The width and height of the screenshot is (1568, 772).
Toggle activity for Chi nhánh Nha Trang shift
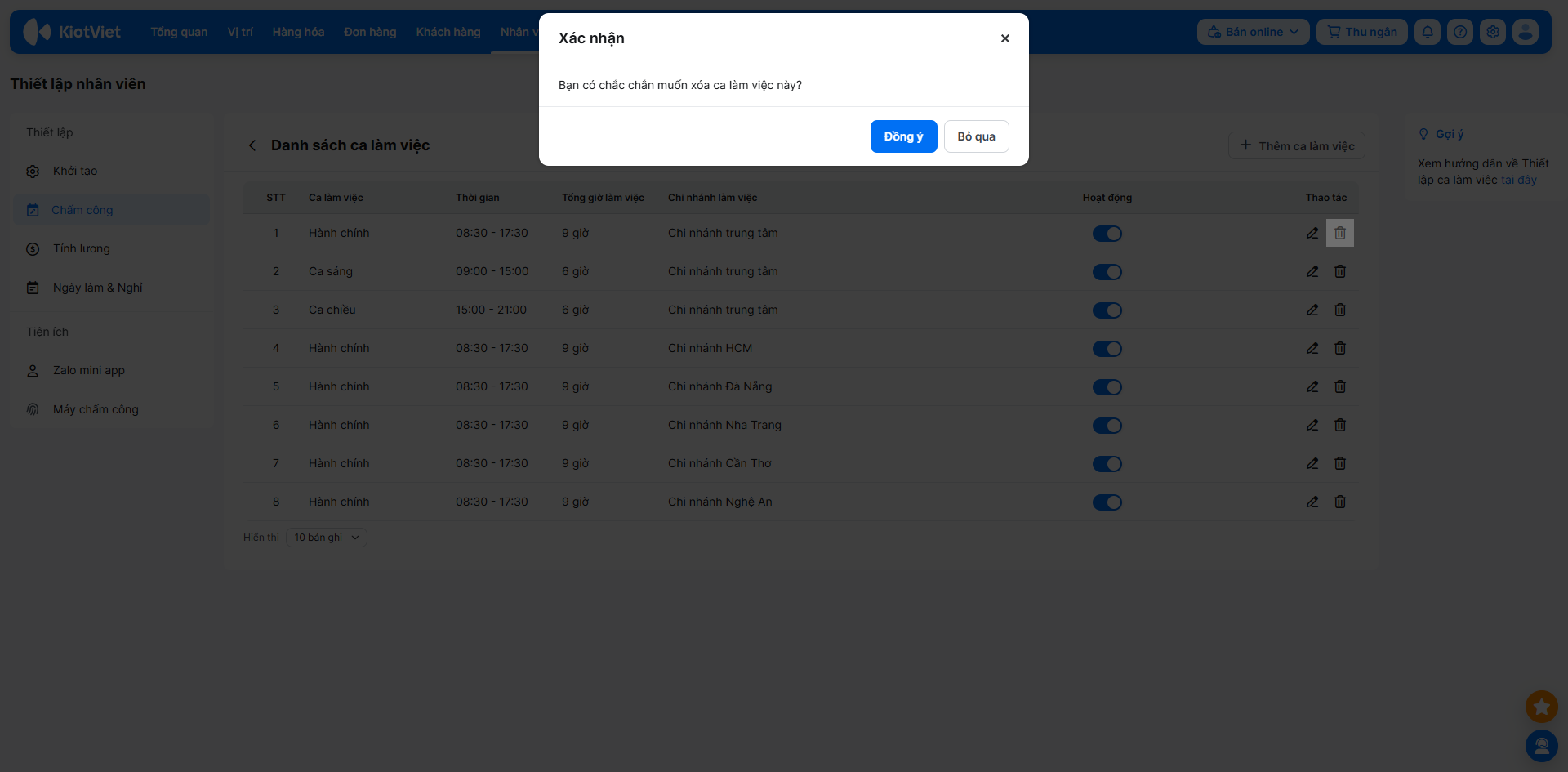tap(1107, 426)
